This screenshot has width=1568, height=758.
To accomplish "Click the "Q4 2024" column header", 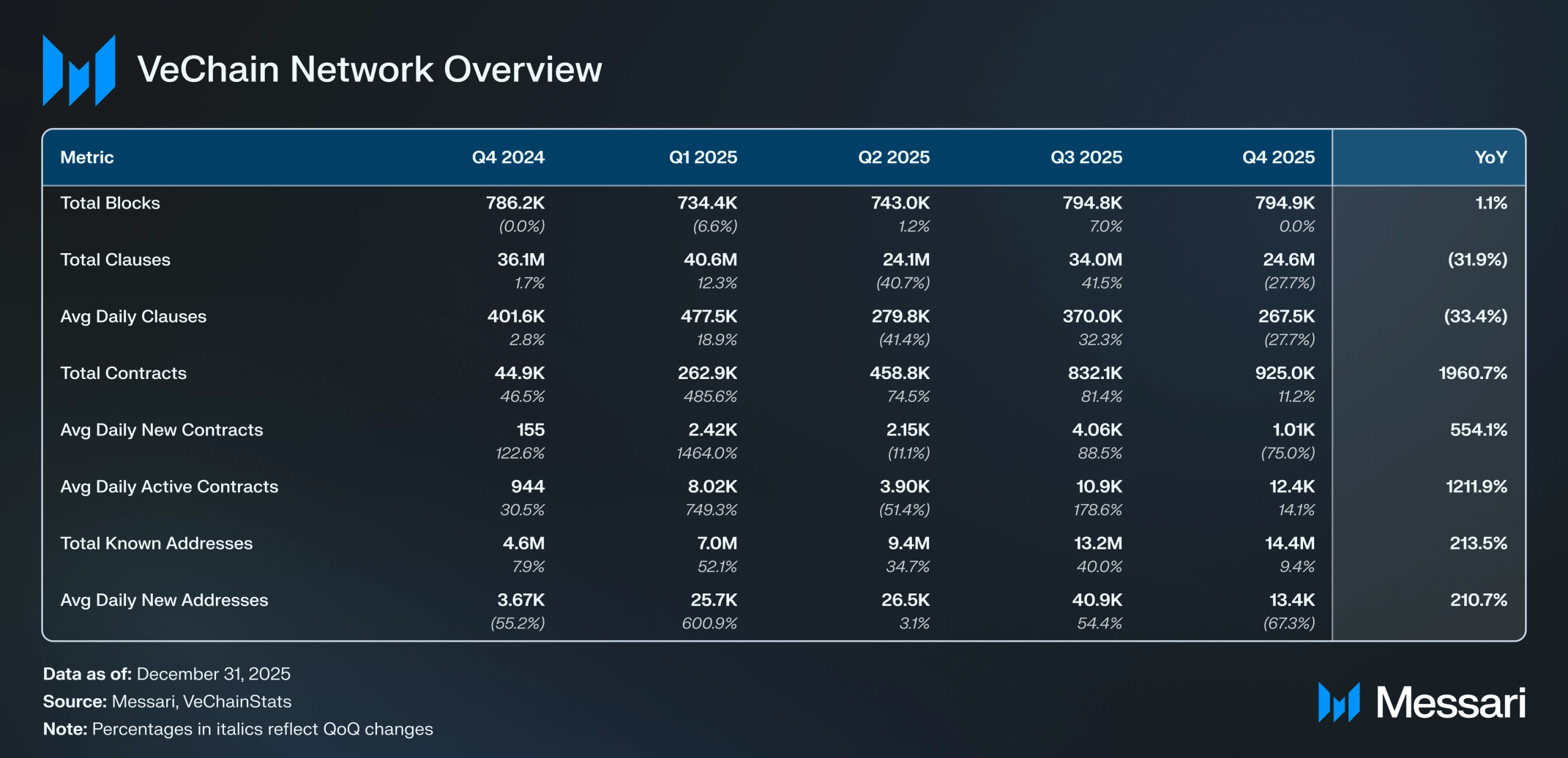I will click(508, 157).
